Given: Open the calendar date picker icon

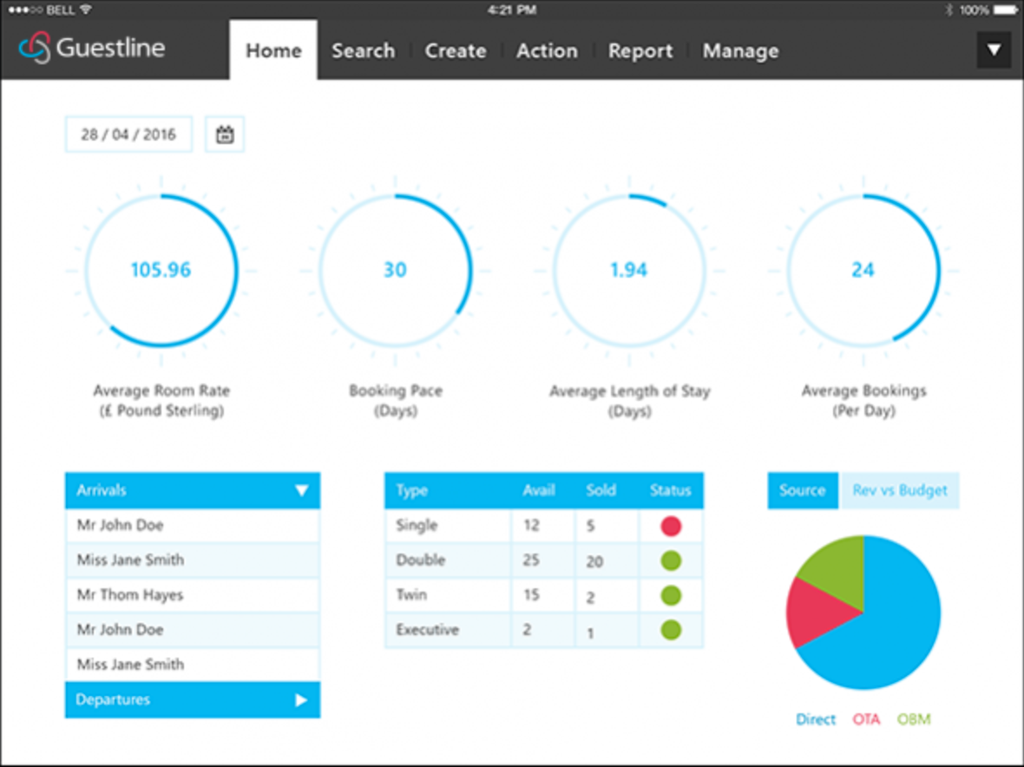Looking at the screenshot, I should coord(224,134).
